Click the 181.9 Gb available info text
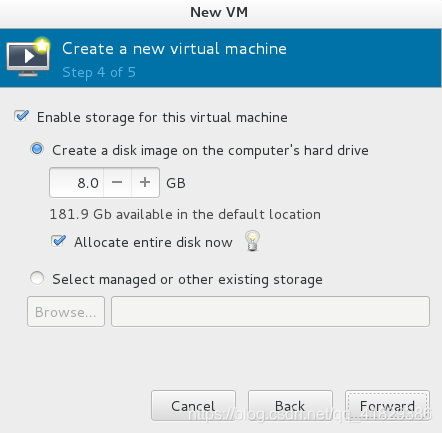Viewport: 442px width, 433px height. (x=185, y=214)
